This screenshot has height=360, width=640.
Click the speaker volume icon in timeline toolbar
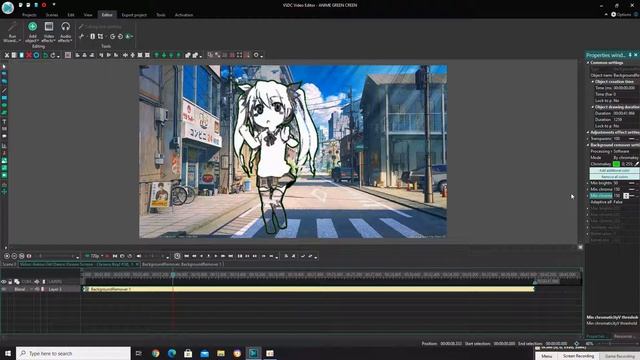point(138,256)
